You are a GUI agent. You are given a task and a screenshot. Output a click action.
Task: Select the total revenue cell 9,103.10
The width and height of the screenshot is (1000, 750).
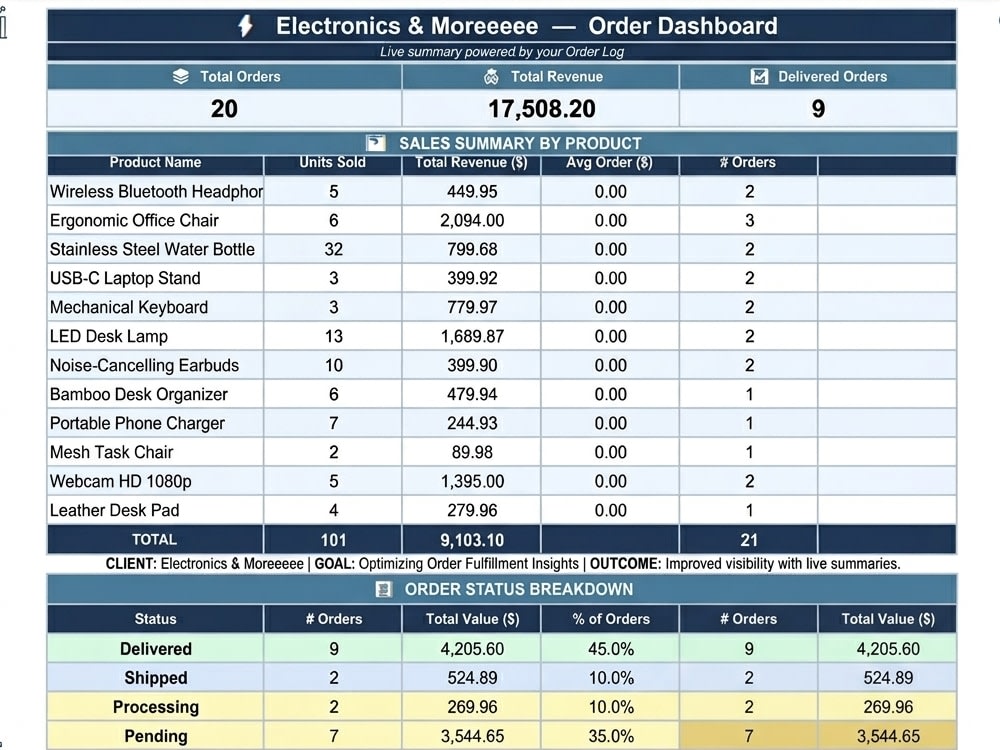pyautogui.click(x=471, y=540)
